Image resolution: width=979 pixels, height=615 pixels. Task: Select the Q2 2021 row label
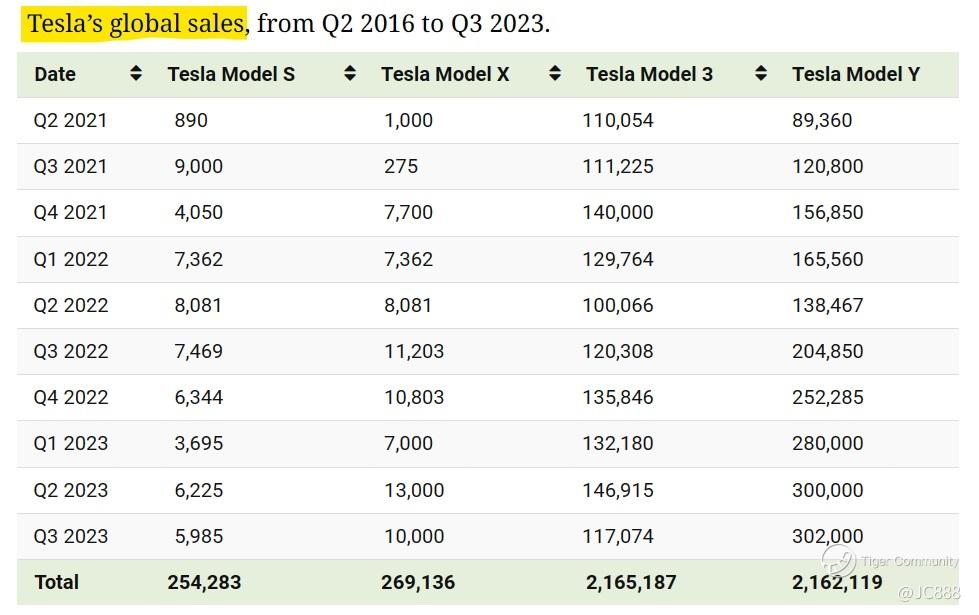point(70,120)
